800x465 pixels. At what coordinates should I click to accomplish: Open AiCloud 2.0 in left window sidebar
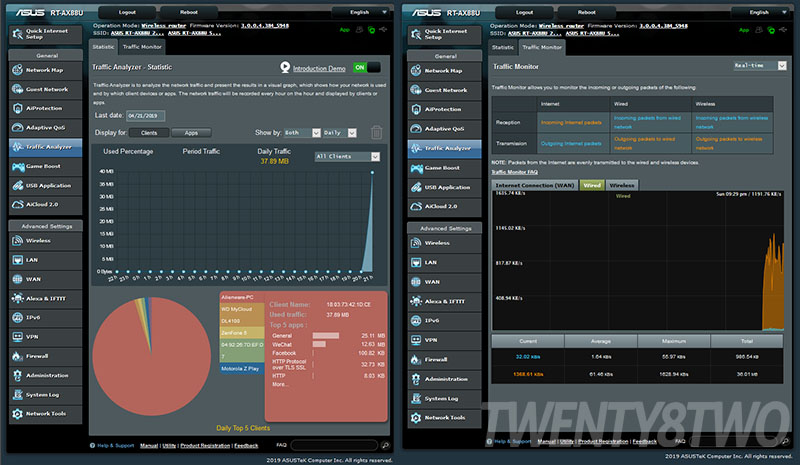(45, 204)
